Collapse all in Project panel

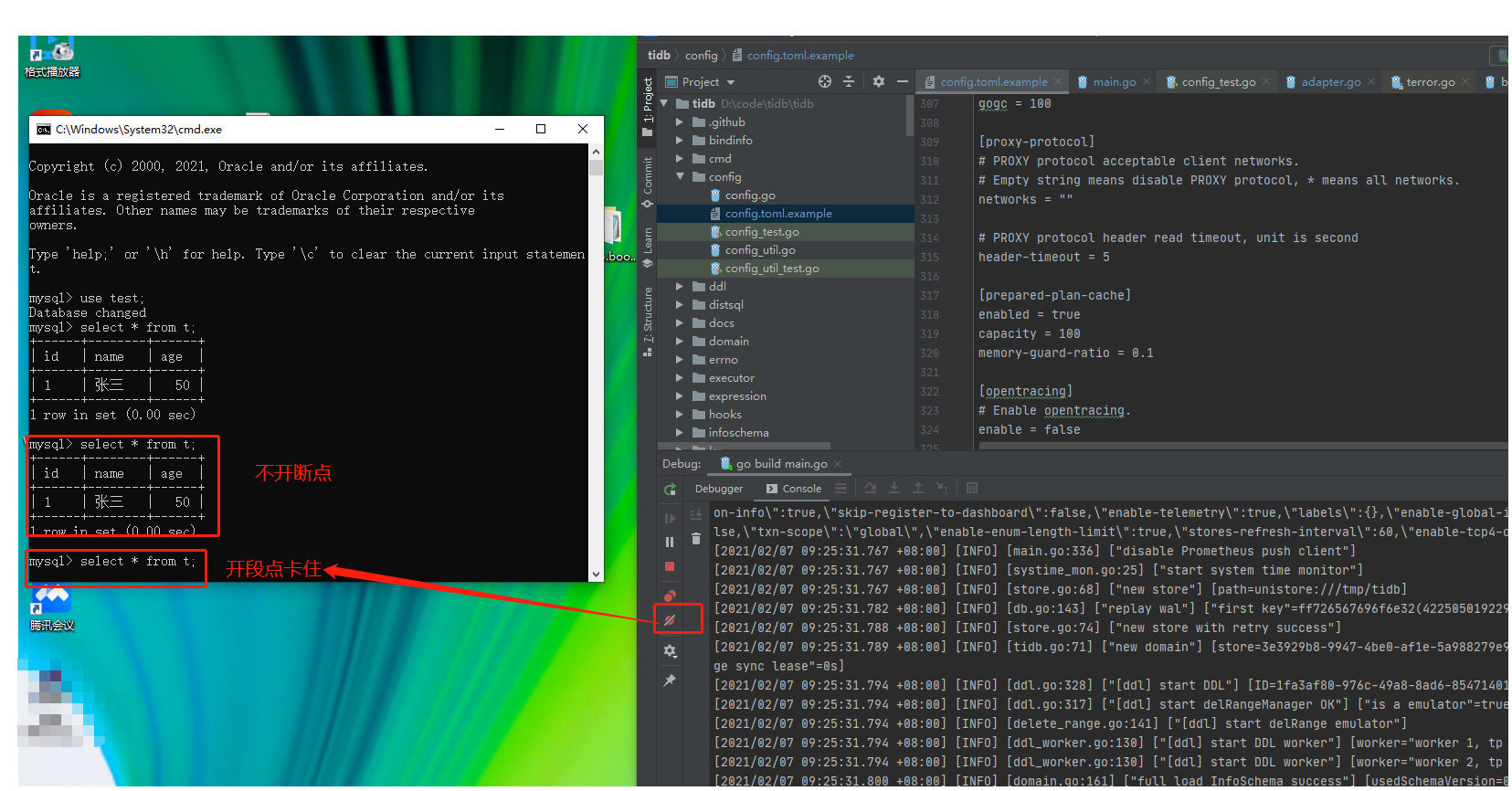[x=849, y=82]
